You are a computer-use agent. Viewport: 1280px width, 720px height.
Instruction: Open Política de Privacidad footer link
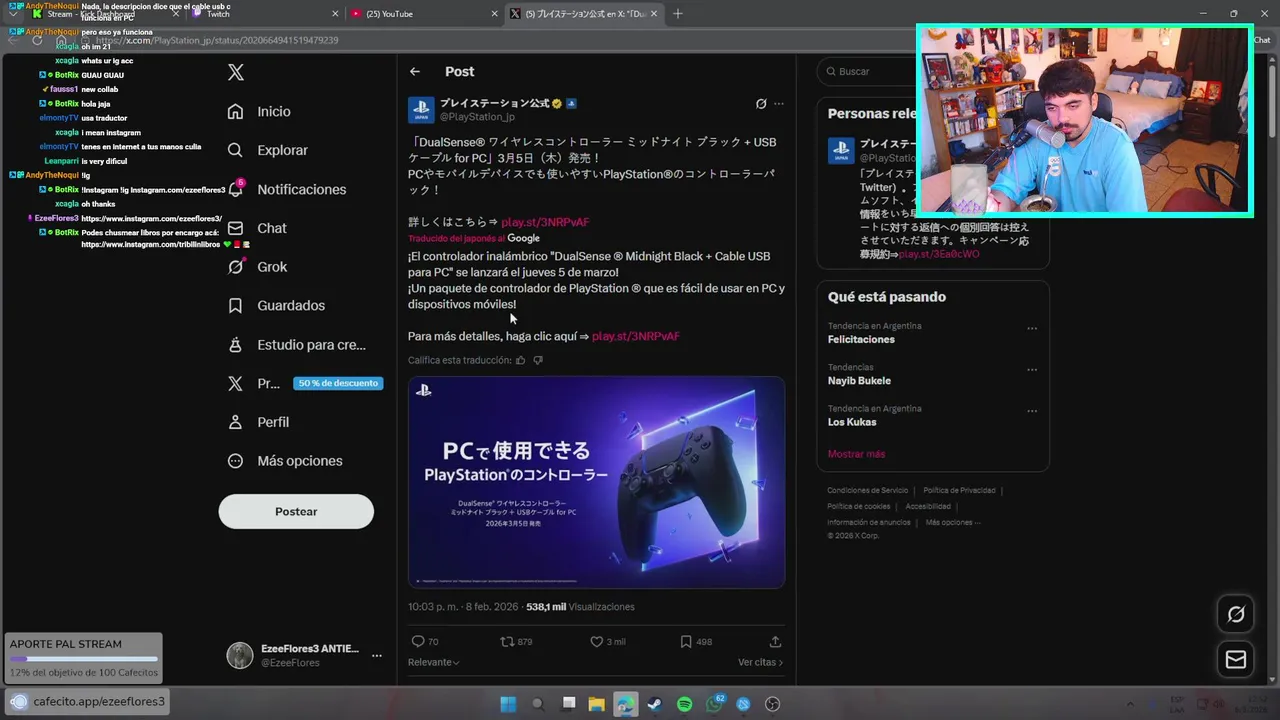[959, 490]
